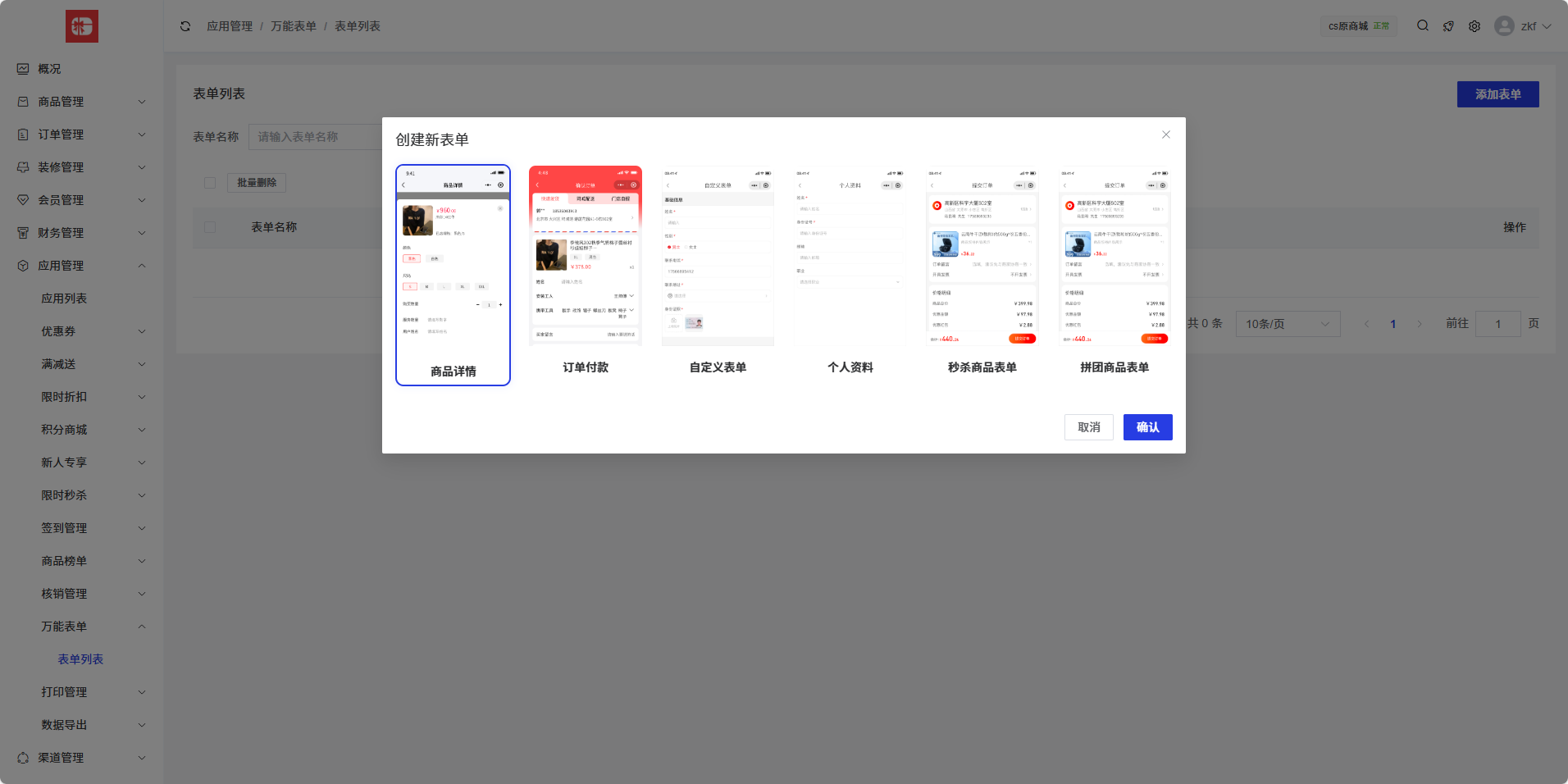The image size is (1568, 784).
Task: Click the red store logo icon
Action: 82,26
